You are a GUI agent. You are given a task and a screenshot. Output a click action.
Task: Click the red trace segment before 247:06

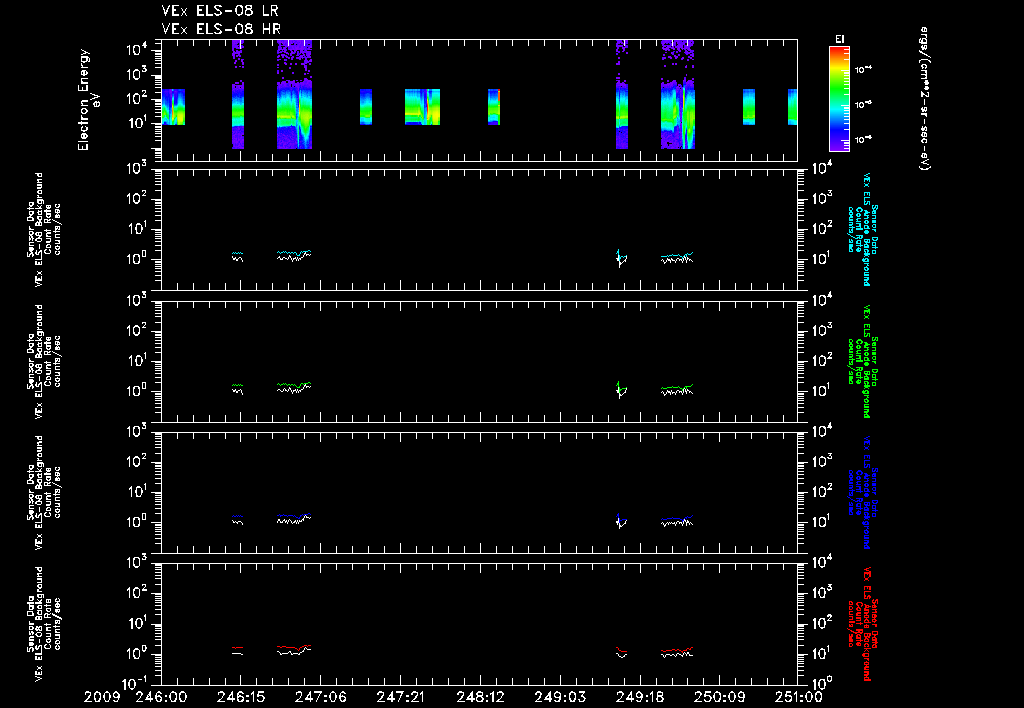pyautogui.click(x=294, y=647)
